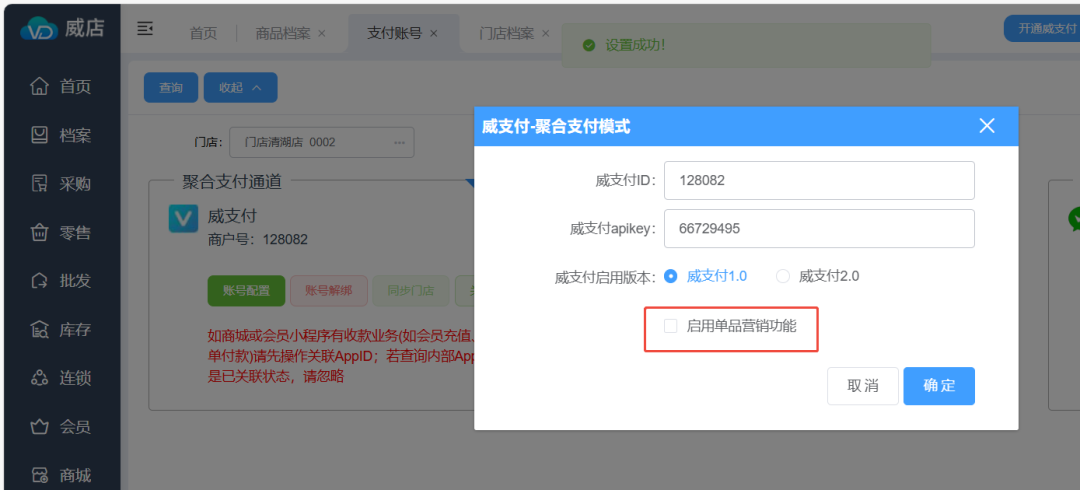Open 会员 in the left sidebar

pyautogui.click(x=61, y=427)
